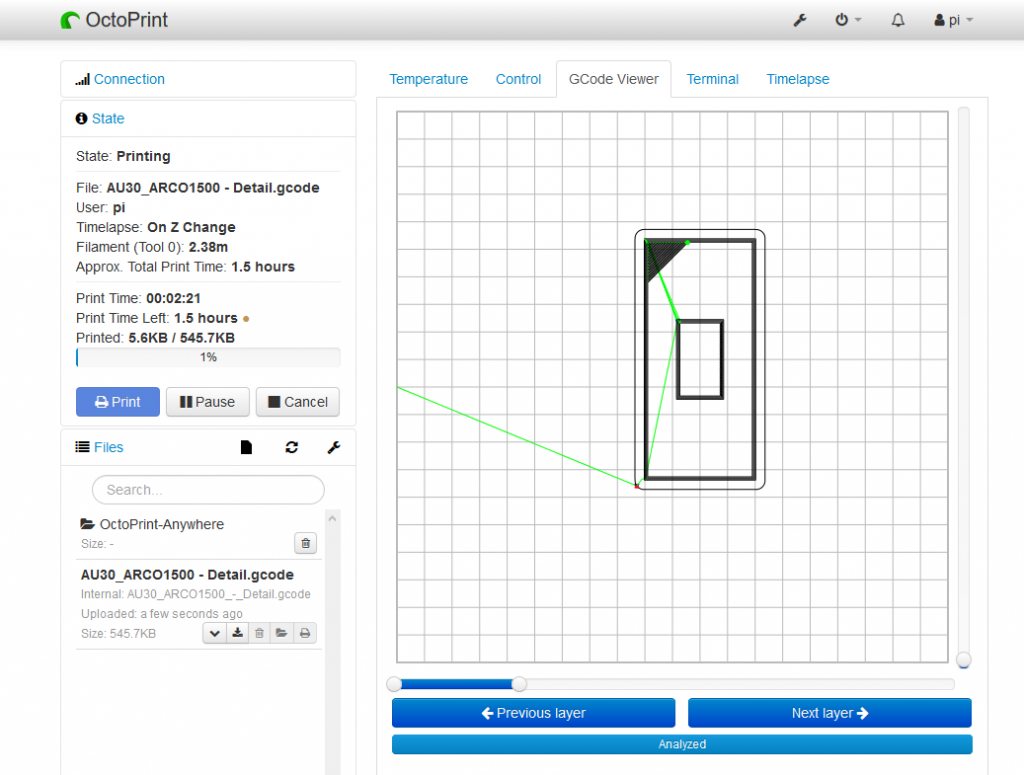Screen dimensions: 1024x775
Task: Click left handle of command range slider
Action: click(x=394, y=684)
